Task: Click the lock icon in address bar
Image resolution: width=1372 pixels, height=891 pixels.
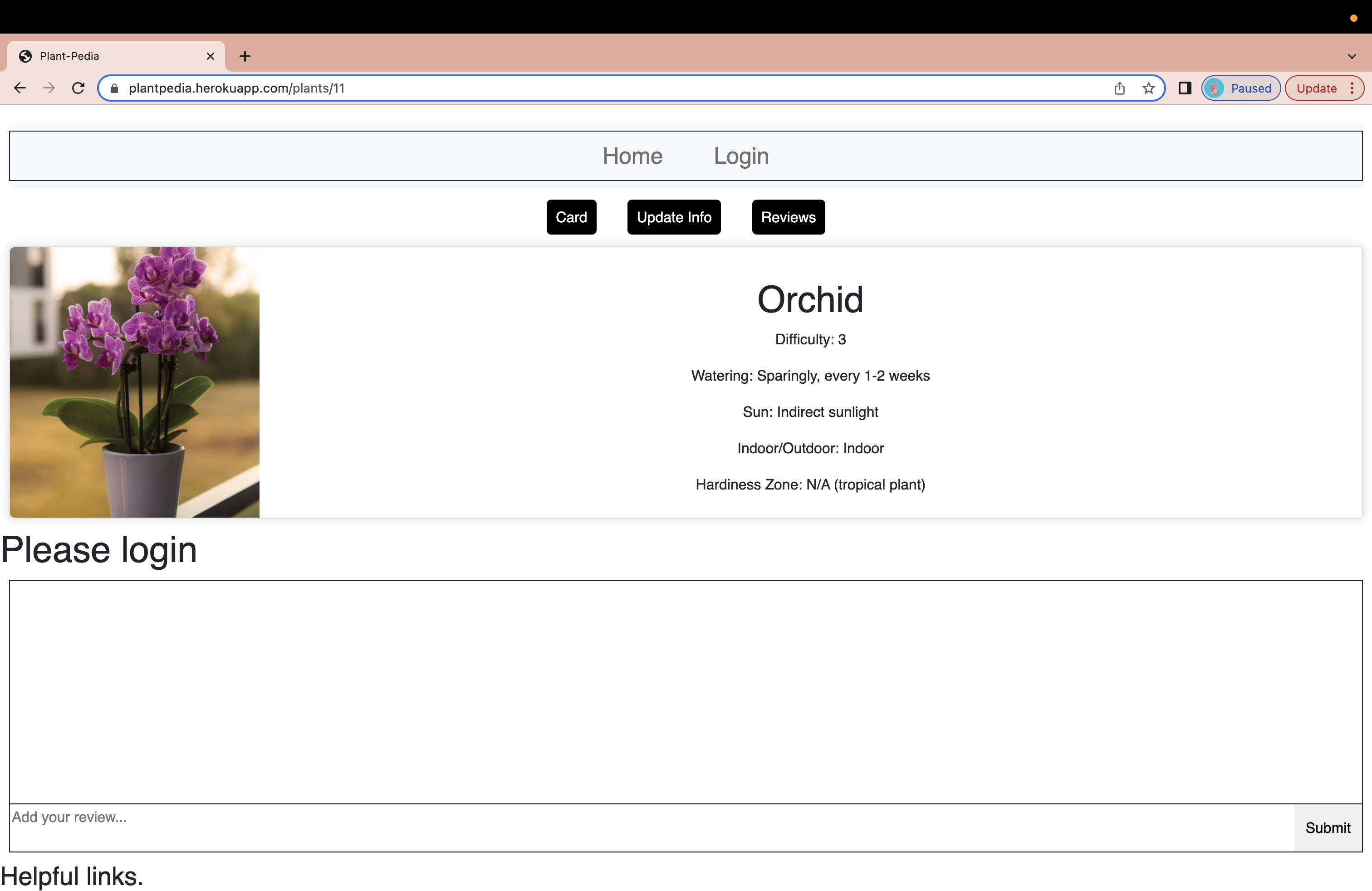Action: 114,88
